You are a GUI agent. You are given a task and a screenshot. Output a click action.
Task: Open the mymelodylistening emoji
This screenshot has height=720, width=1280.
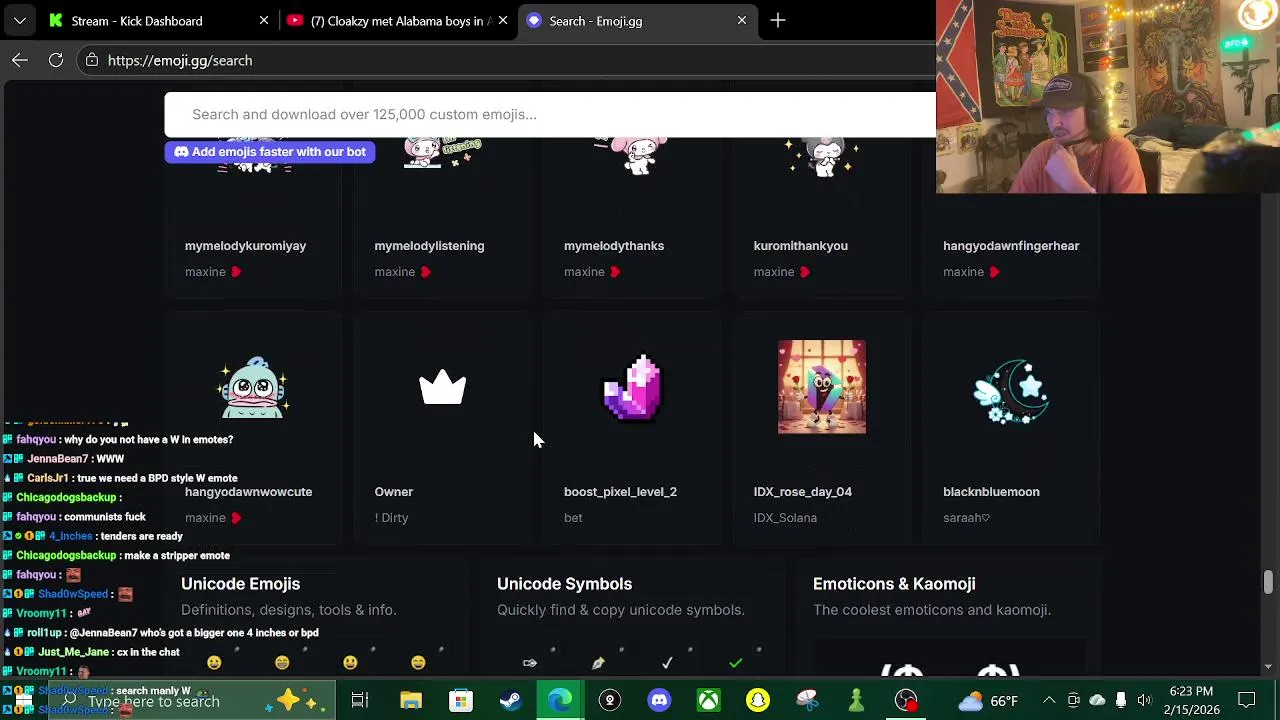429,246
